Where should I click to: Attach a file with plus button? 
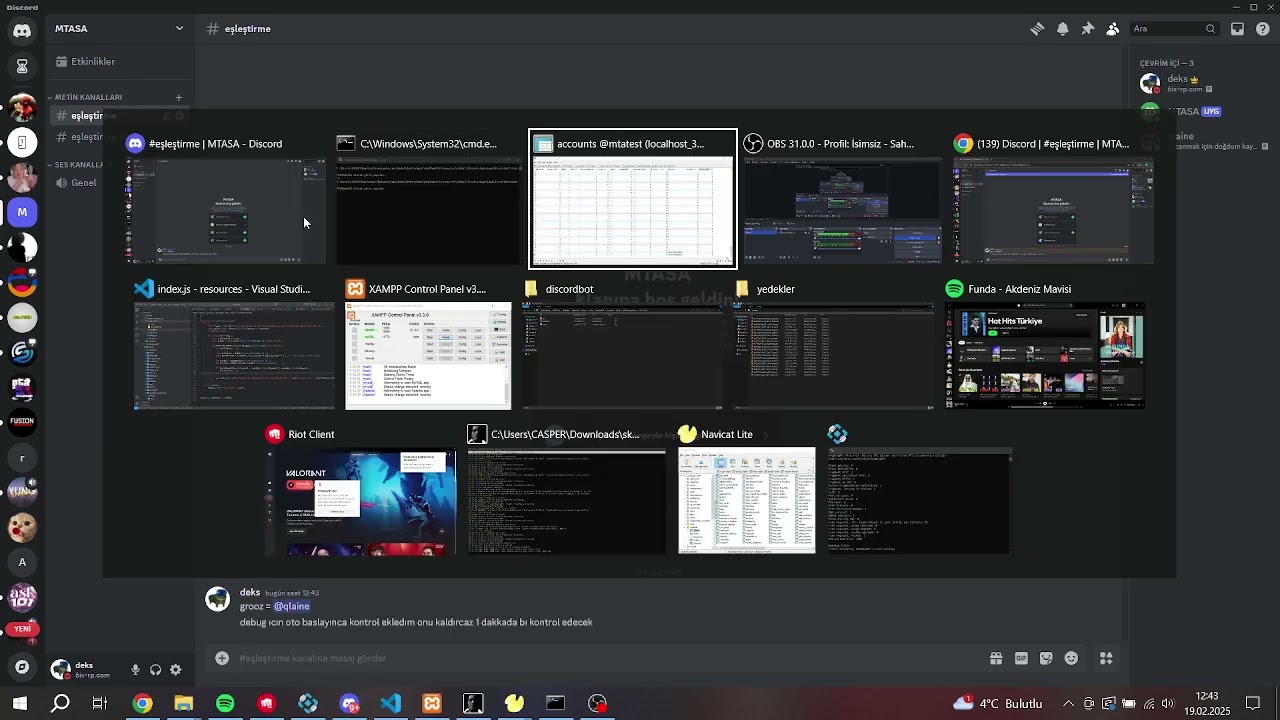pos(222,658)
